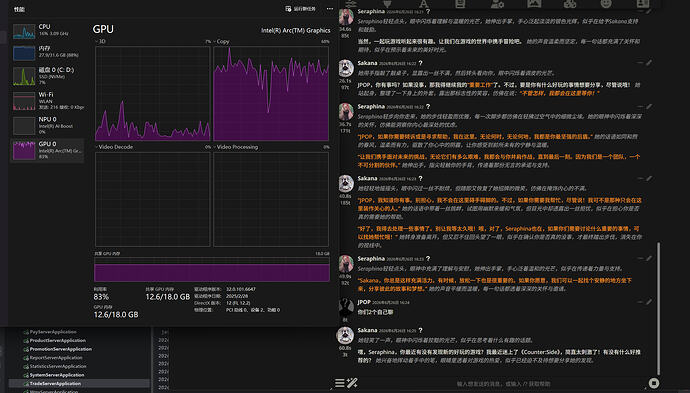Click question mark beside Sakana's 26.1s message

pos(420,63)
